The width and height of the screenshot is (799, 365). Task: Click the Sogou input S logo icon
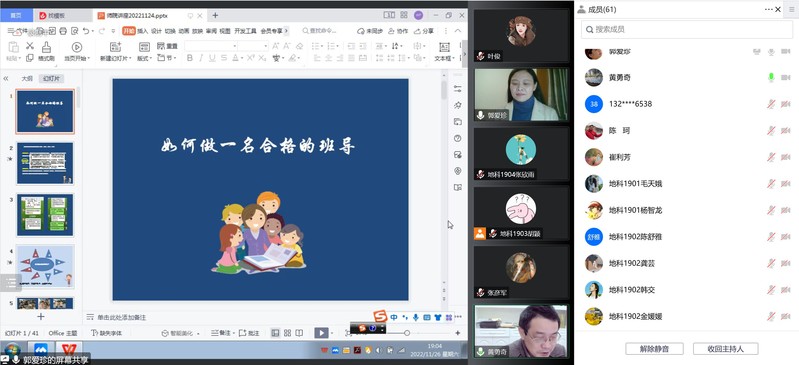pyautogui.click(x=380, y=317)
